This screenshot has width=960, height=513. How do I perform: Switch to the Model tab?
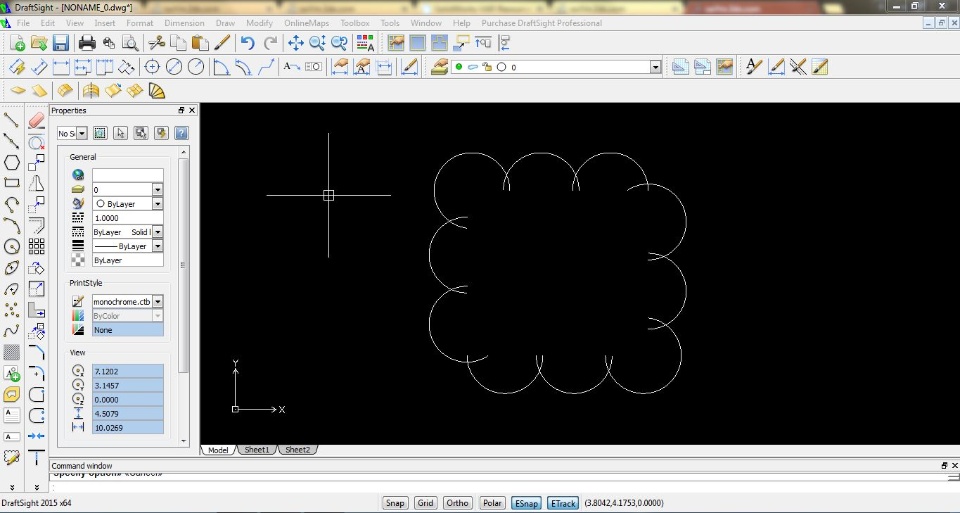pyautogui.click(x=218, y=450)
